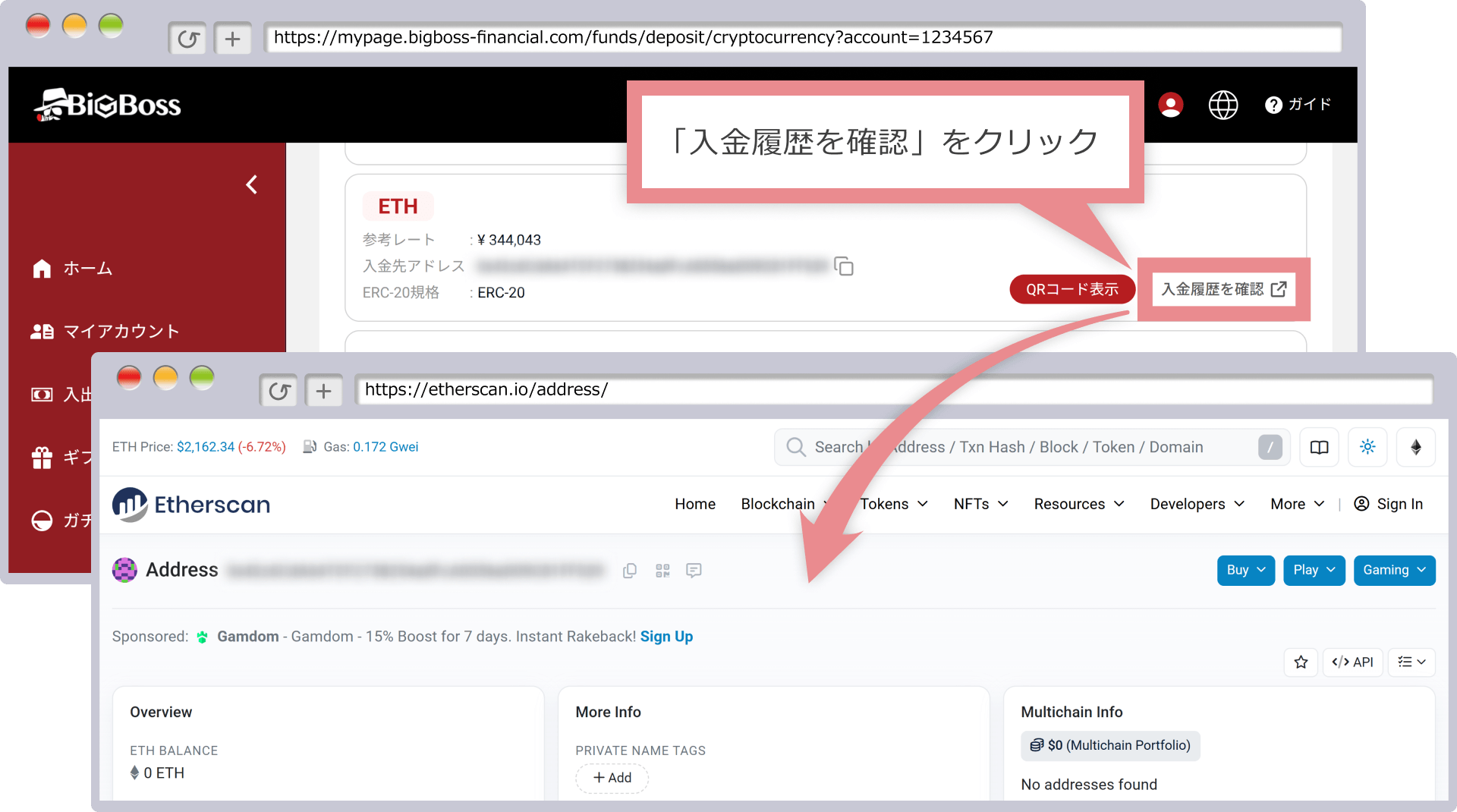Click the QRコード表示 button
The width and height of the screenshot is (1457, 812).
[1072, 289]
